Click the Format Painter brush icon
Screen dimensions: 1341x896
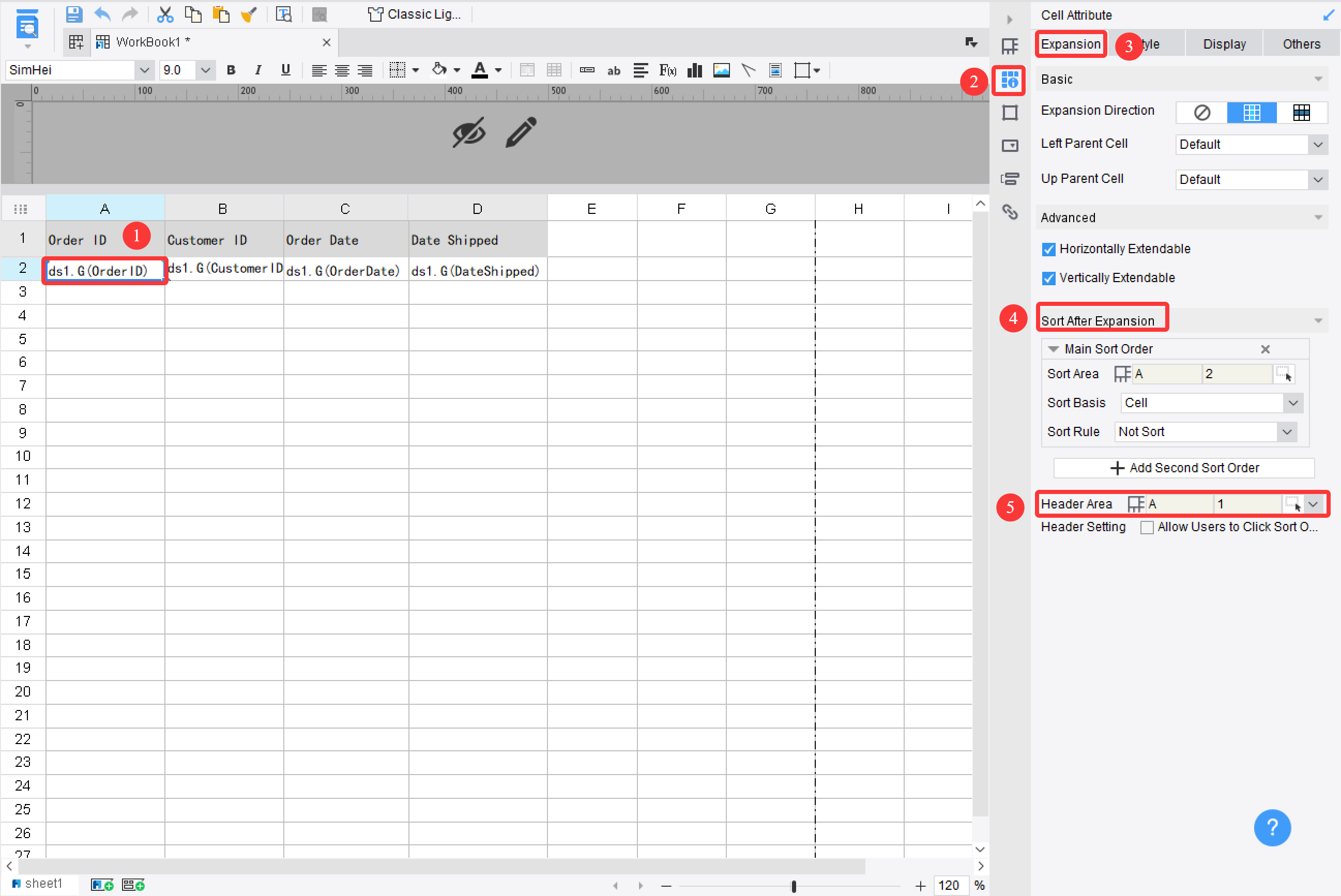tap(249, 14)
